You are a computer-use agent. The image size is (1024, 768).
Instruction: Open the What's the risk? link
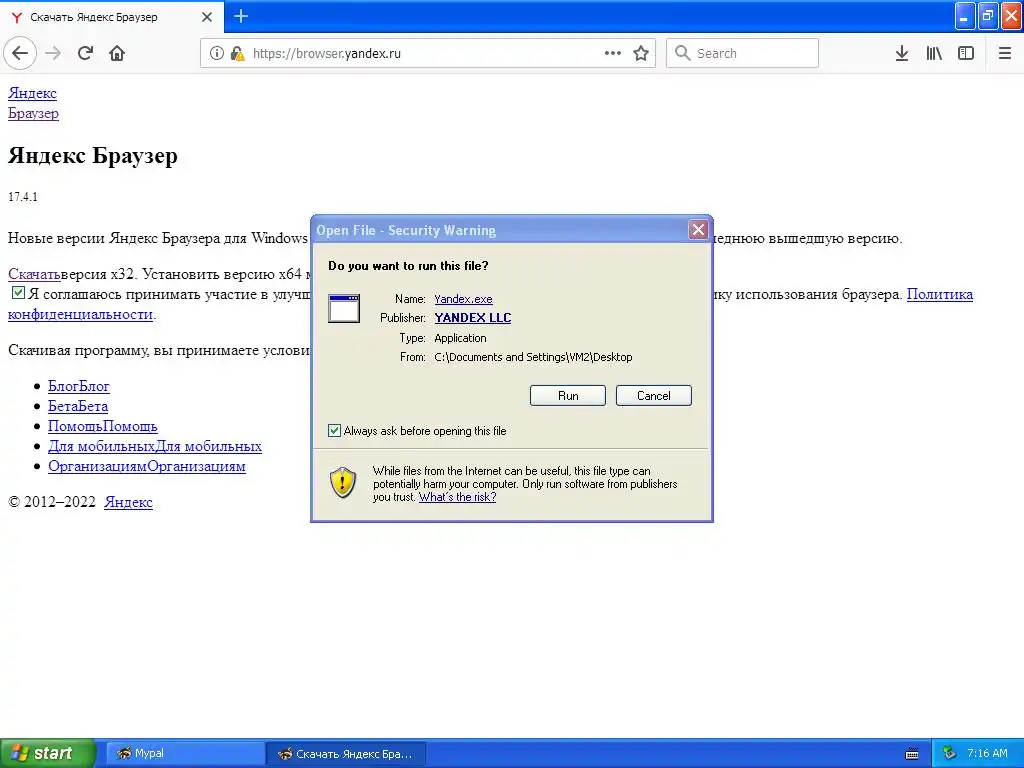[457, 497]
